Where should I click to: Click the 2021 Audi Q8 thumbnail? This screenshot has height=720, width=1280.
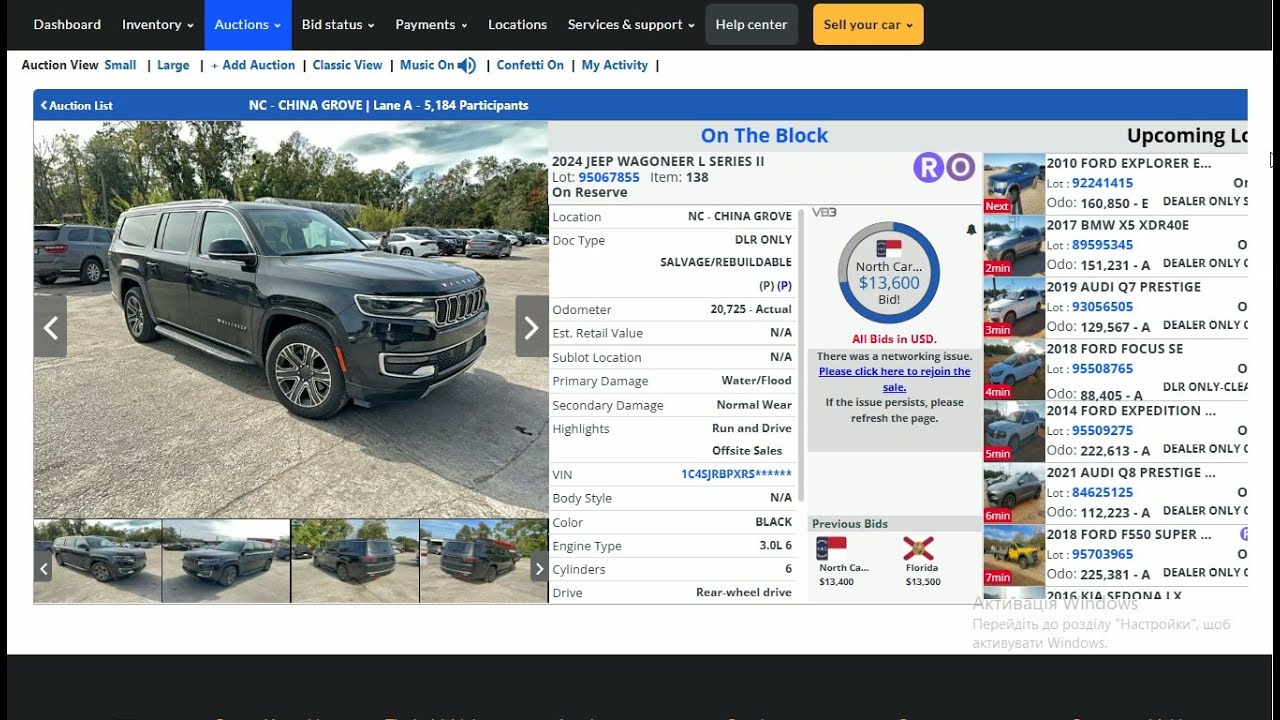click(1014, 494)
